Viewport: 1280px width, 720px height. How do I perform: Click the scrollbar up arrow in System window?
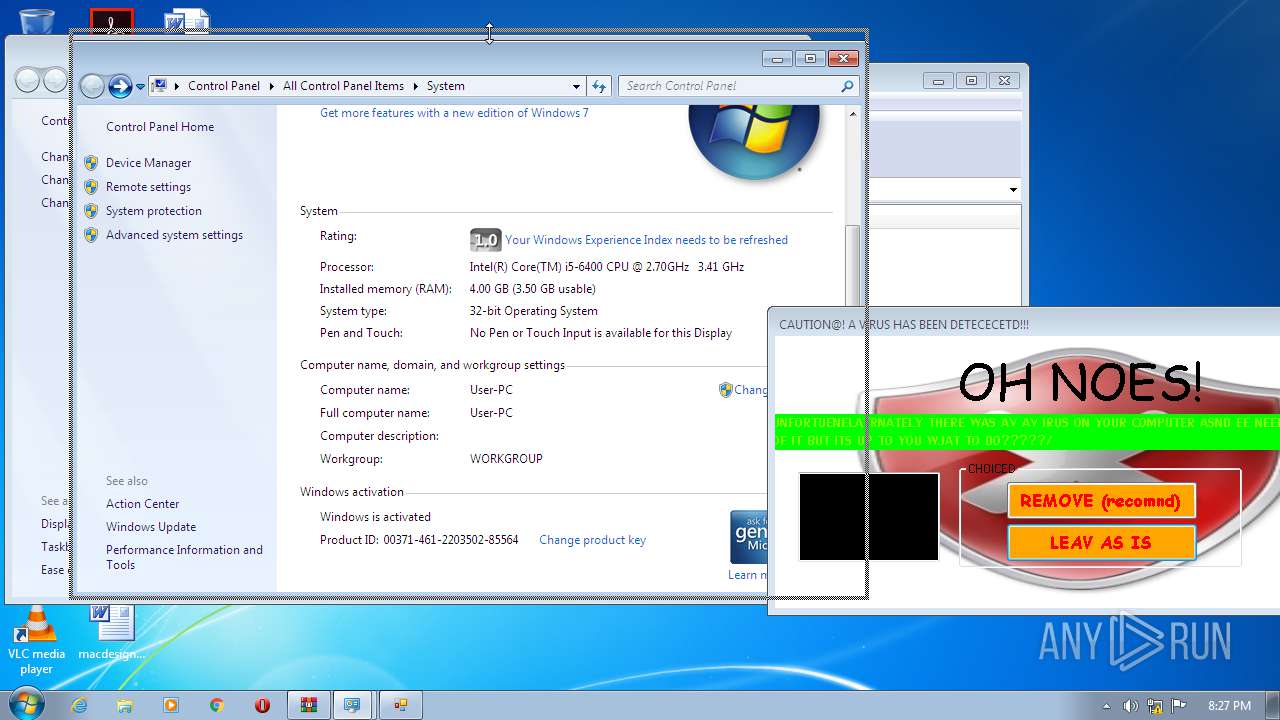pyautogui.click(x=852, y=114)
